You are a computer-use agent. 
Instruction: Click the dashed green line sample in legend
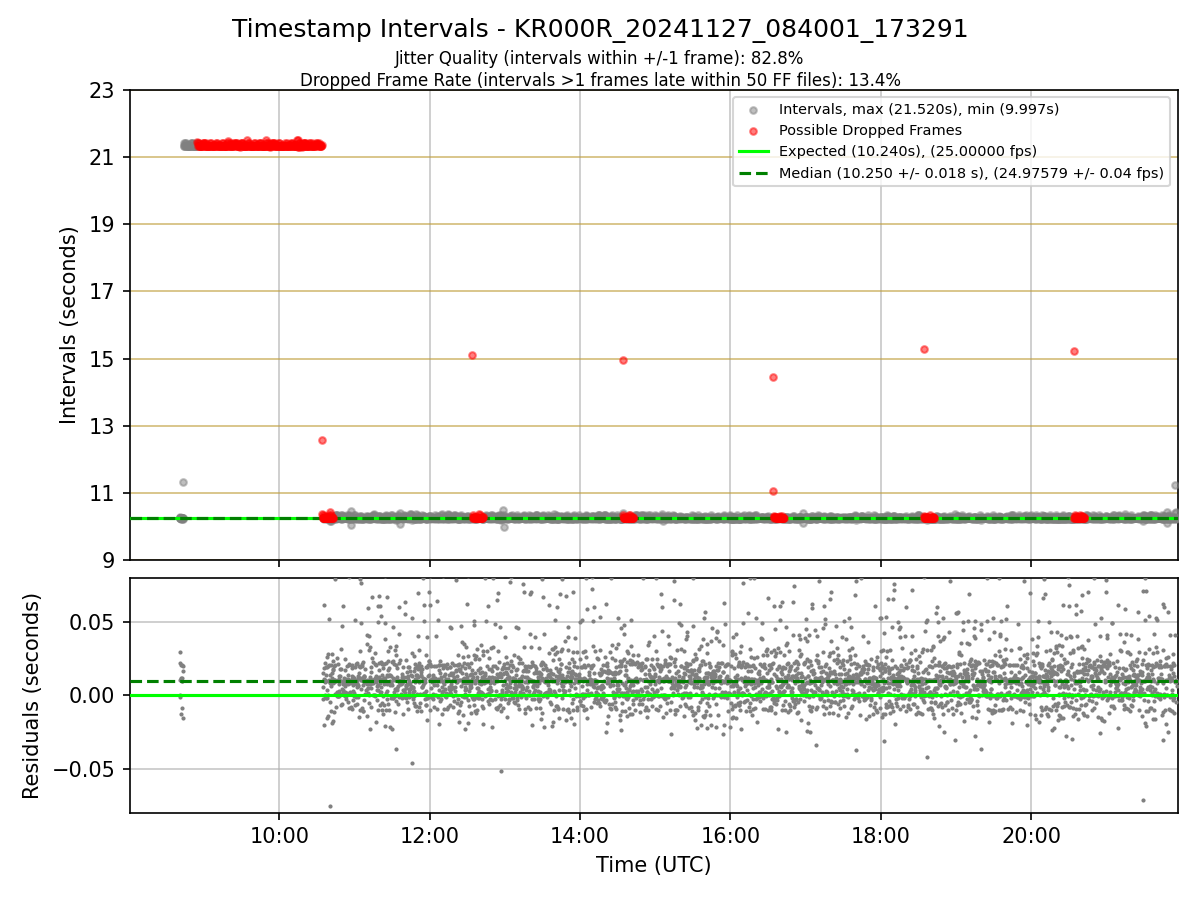click(753, 174)
